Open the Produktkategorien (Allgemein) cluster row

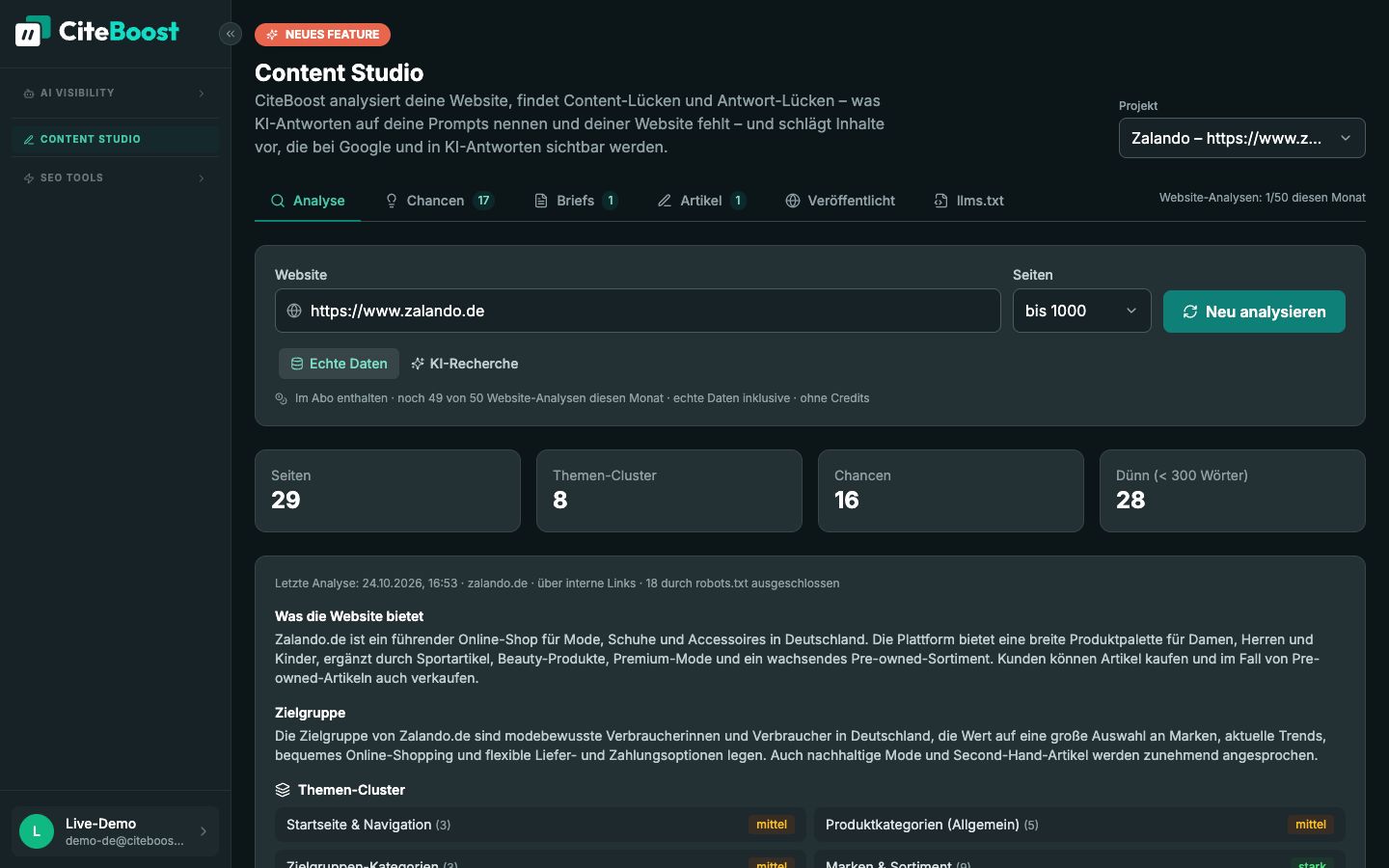pos(1079,825)
